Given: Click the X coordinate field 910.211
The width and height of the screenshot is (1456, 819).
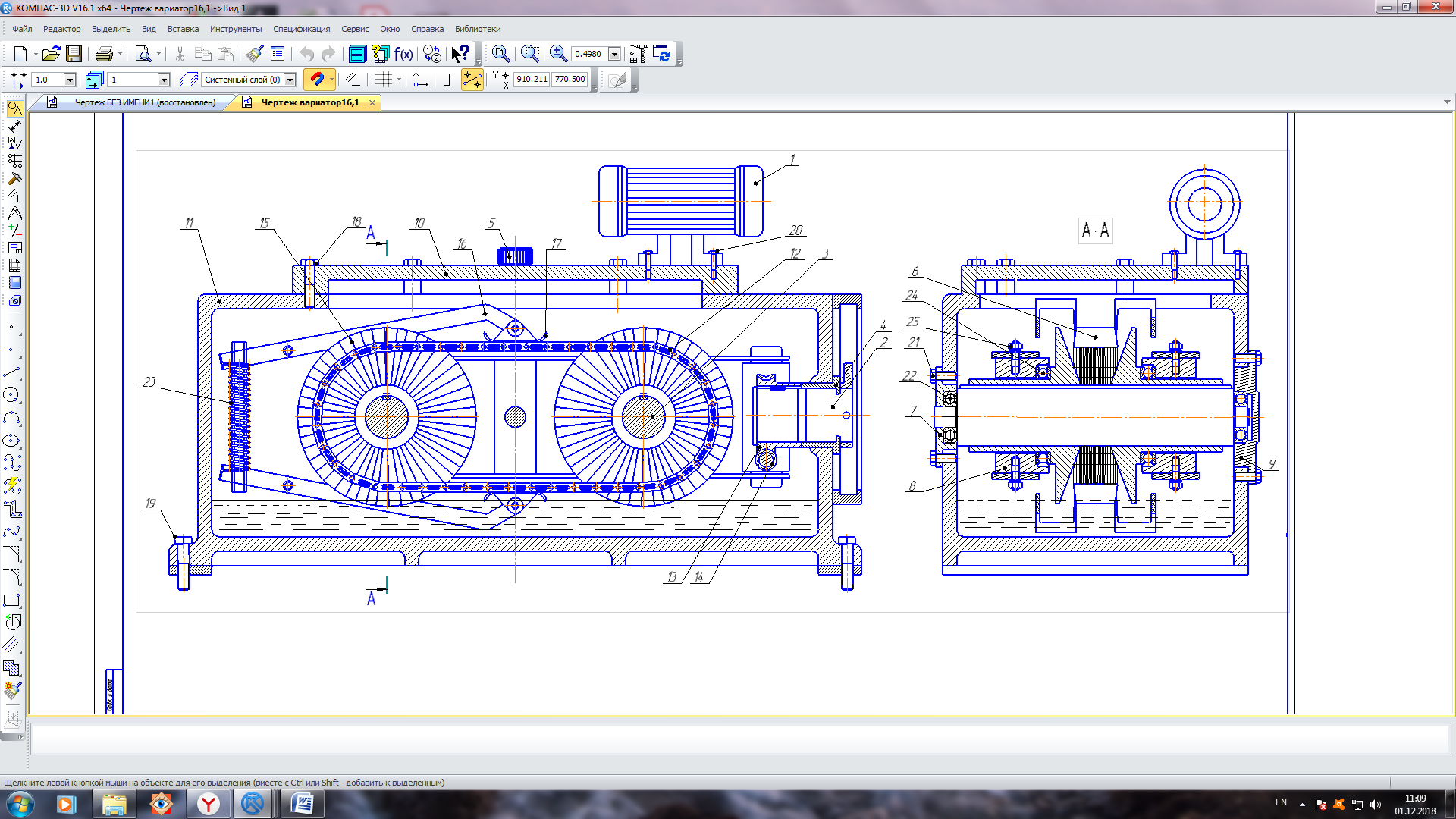Looking at the screenshot, I should tap(532, 79).
